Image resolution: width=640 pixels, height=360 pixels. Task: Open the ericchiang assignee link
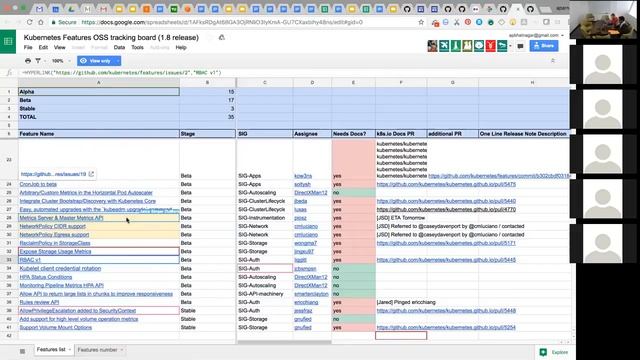(x=306, y=302)
